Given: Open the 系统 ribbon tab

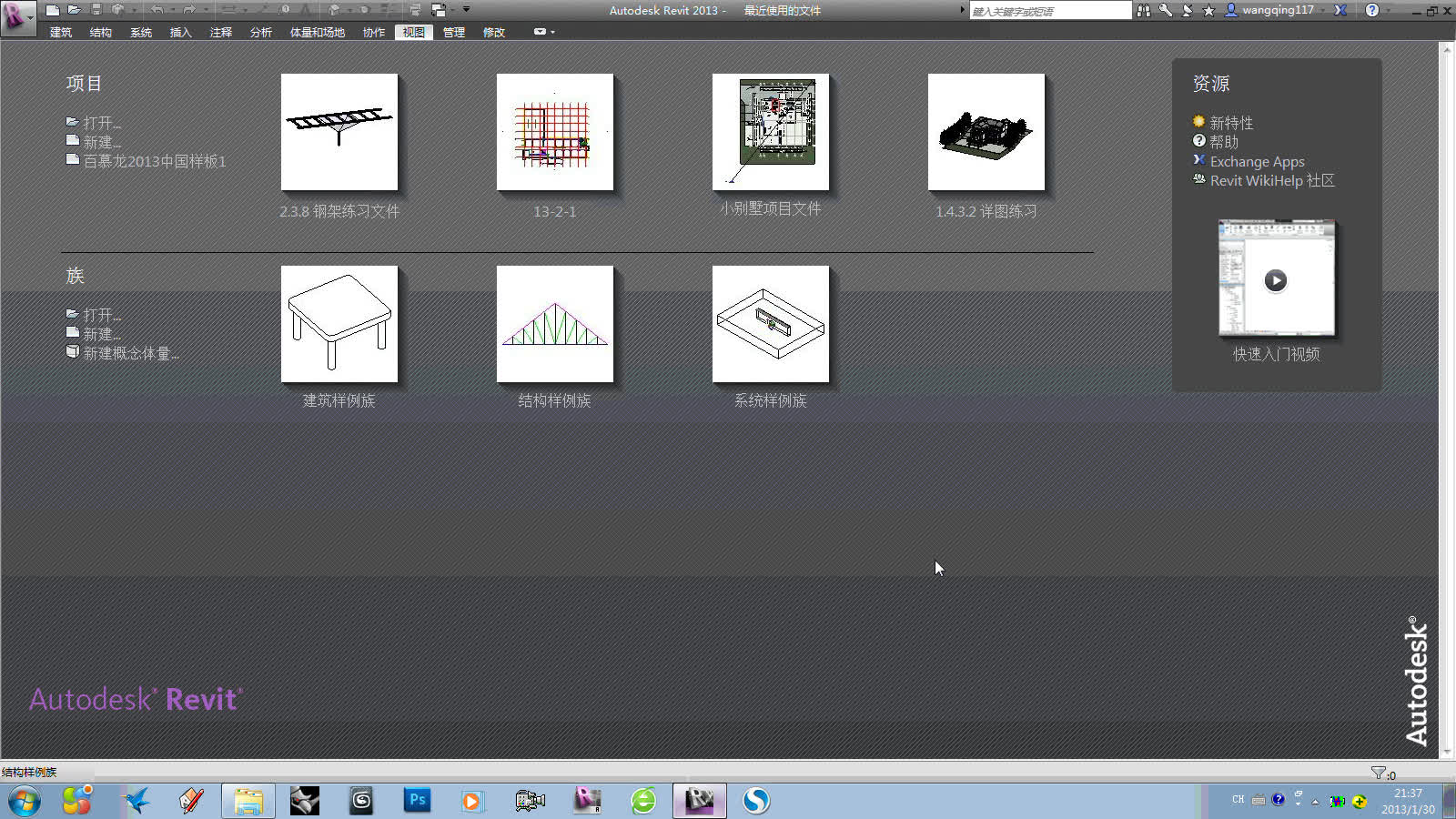Looking at the screenshot, I should (141, 32).
